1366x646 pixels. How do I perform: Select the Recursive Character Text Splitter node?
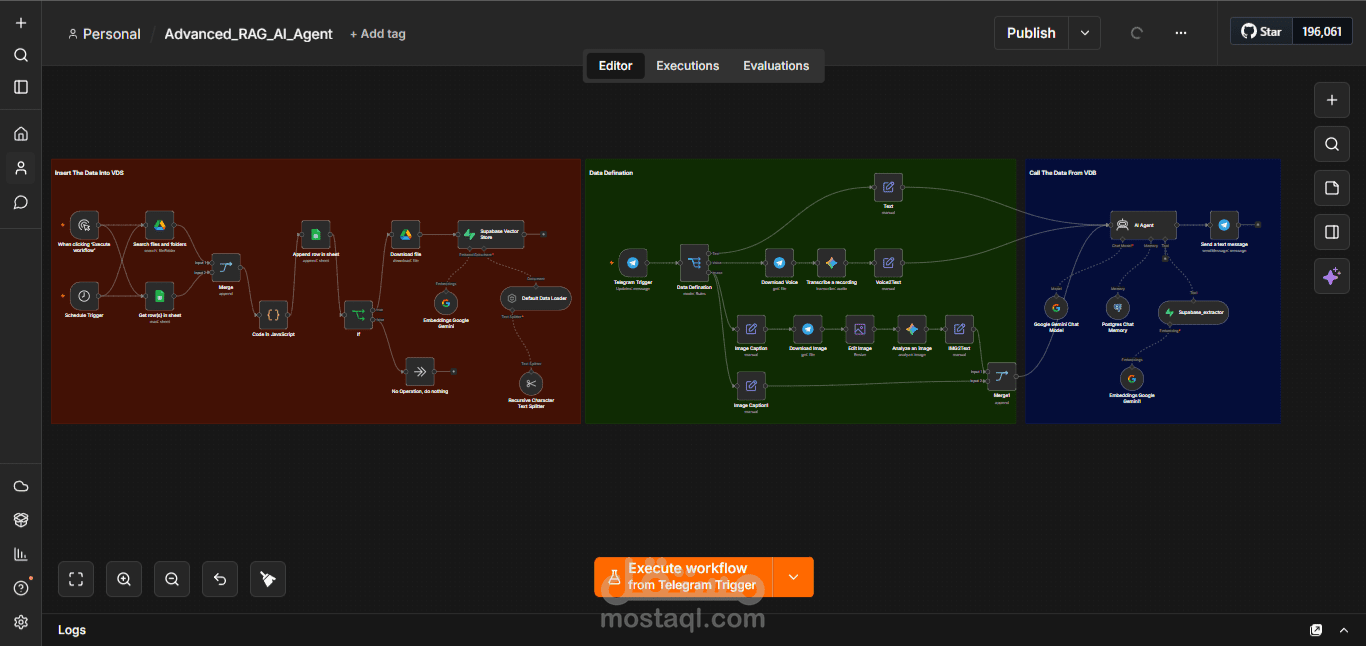[531, 383]
